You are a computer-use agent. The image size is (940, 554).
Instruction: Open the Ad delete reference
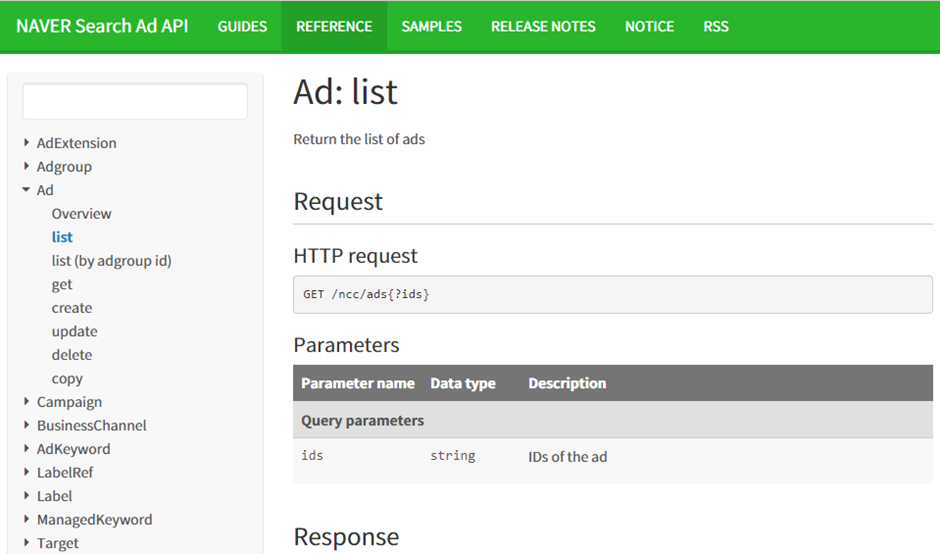tap(71, 355)
